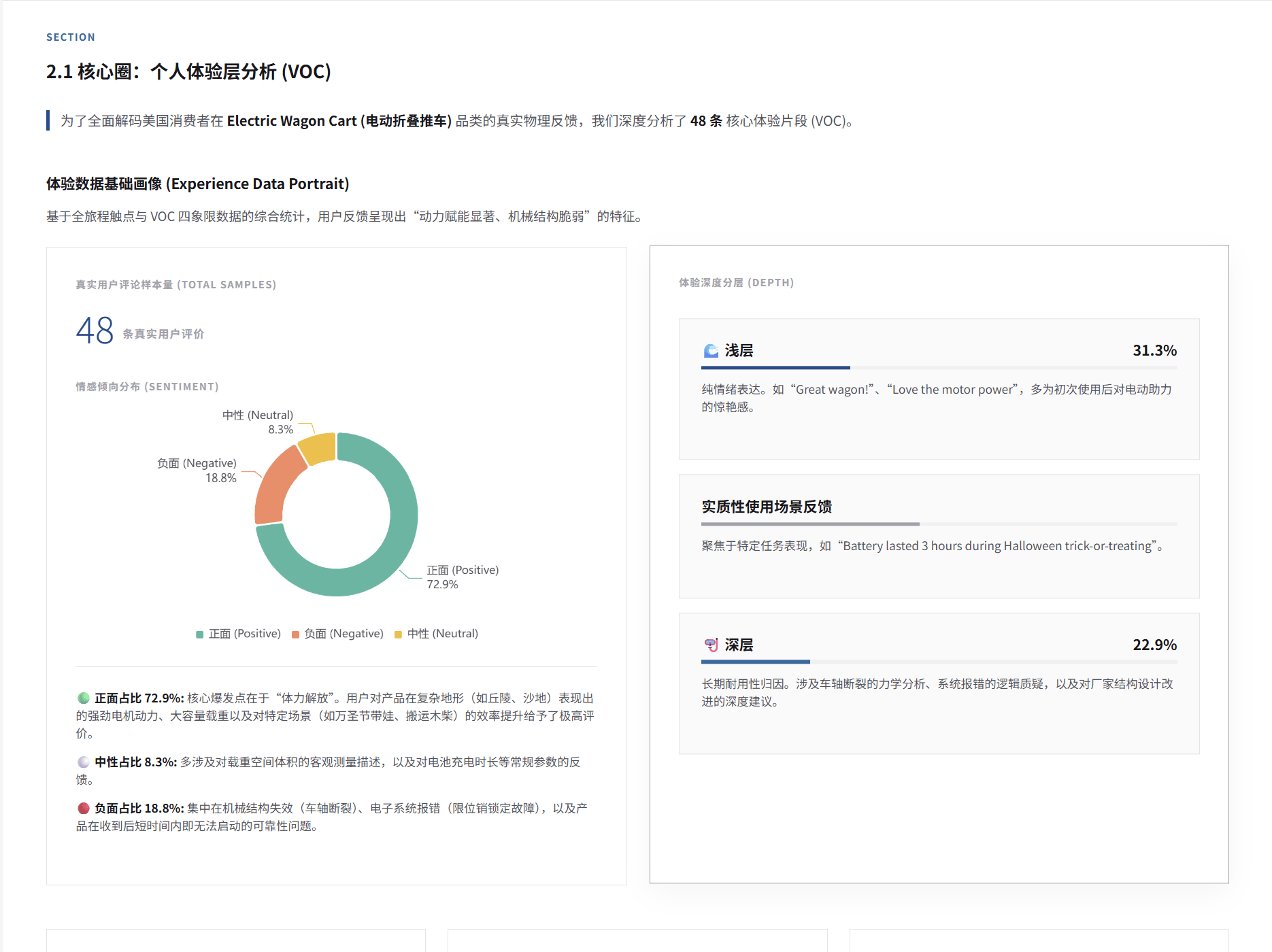1272x952 pixels.
Task: Expand the 浅层 depth card
Action: pyautogui.click(x=939, y=388)
